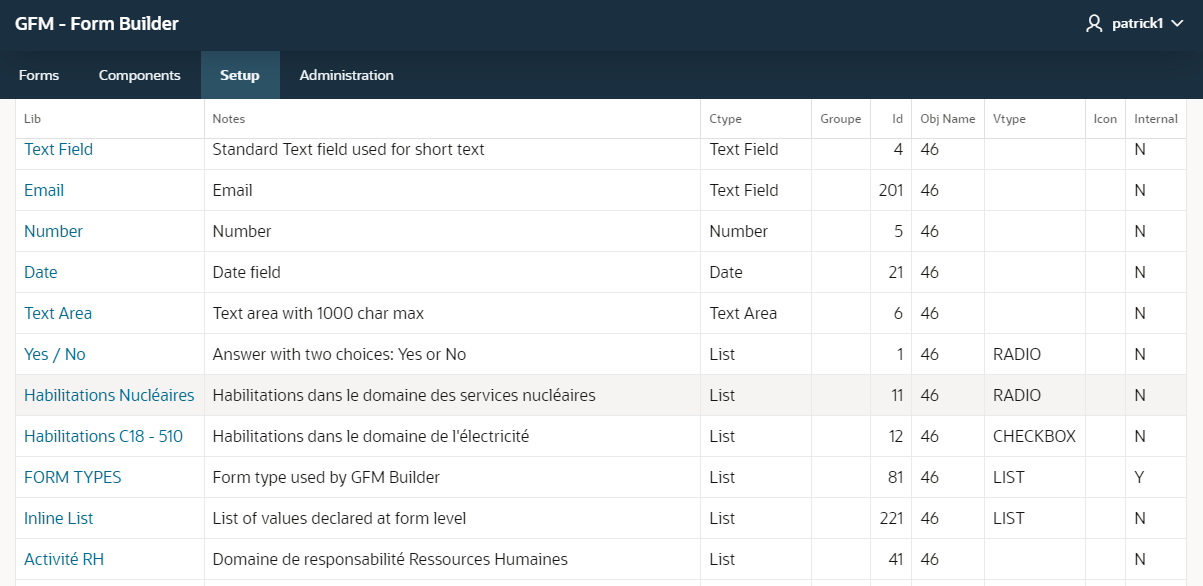Sort by the Lib column header
Image resolution: width=1203 pixels, height=586 pixels.
click(32, 119)
